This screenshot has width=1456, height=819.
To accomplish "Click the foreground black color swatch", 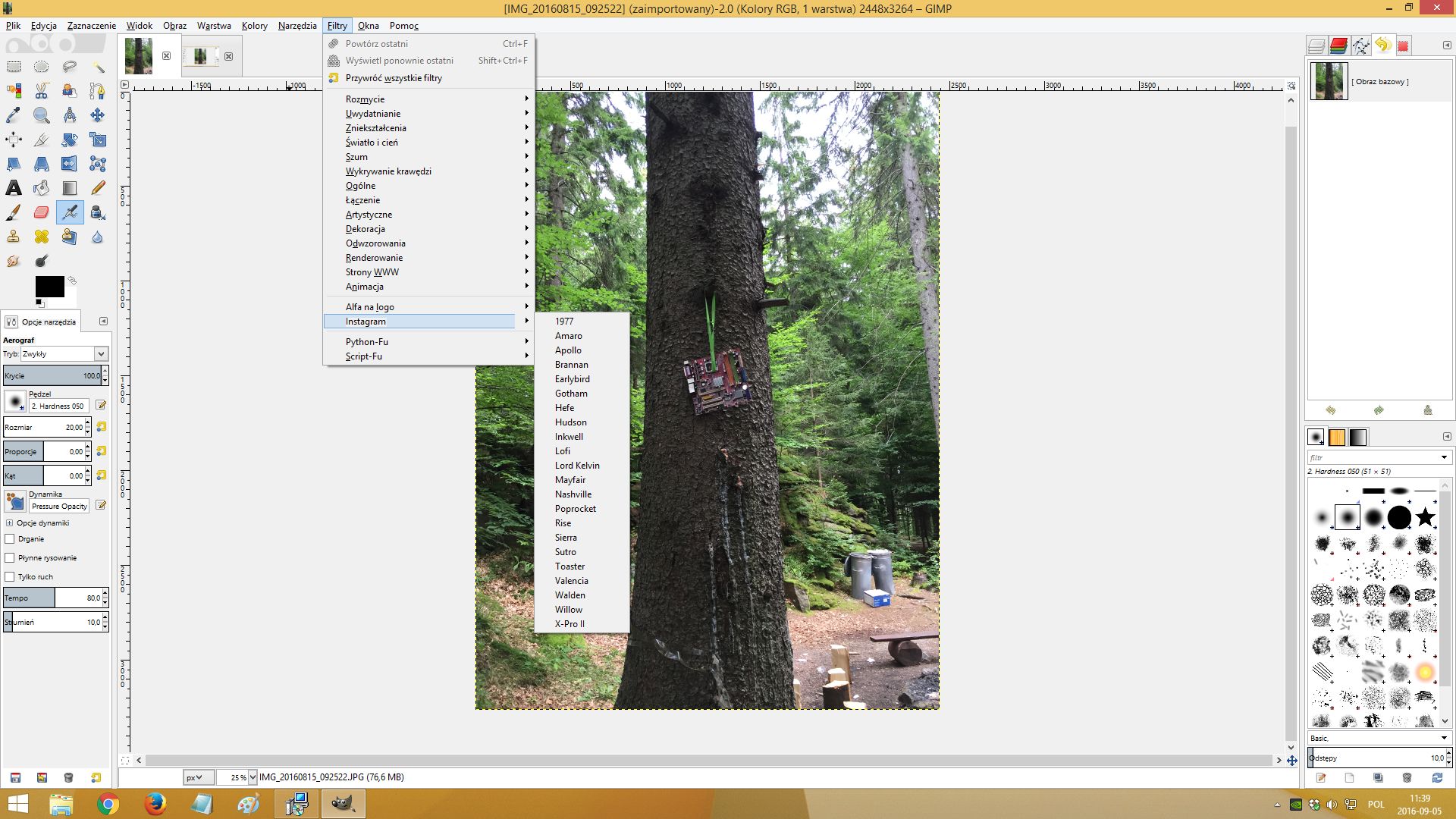I will [x=49, y=287].
